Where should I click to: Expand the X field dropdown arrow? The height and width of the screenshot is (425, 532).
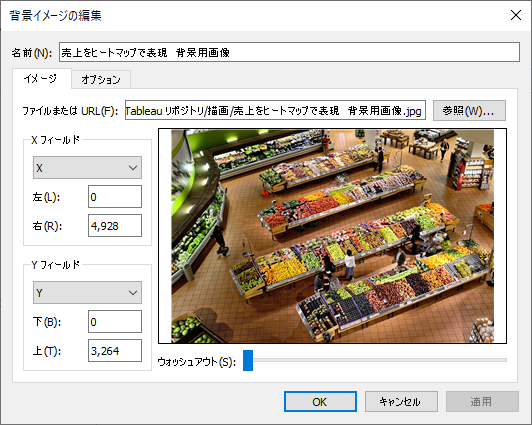(133, 168)
